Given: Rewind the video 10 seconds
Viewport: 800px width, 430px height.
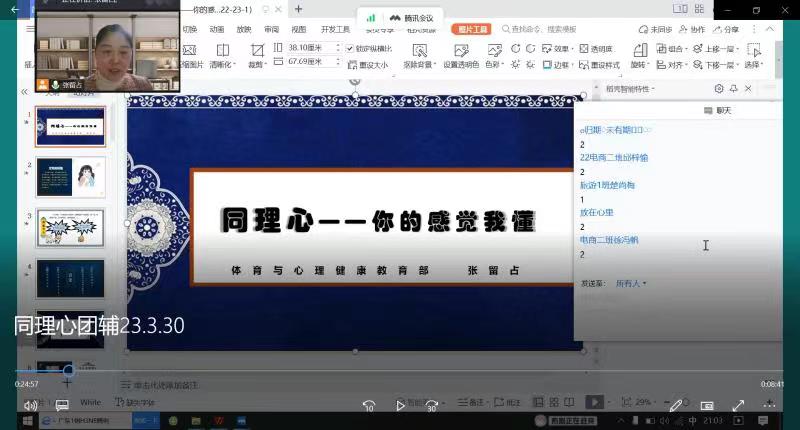Looking at the screenshot, I should pos(369,405).
